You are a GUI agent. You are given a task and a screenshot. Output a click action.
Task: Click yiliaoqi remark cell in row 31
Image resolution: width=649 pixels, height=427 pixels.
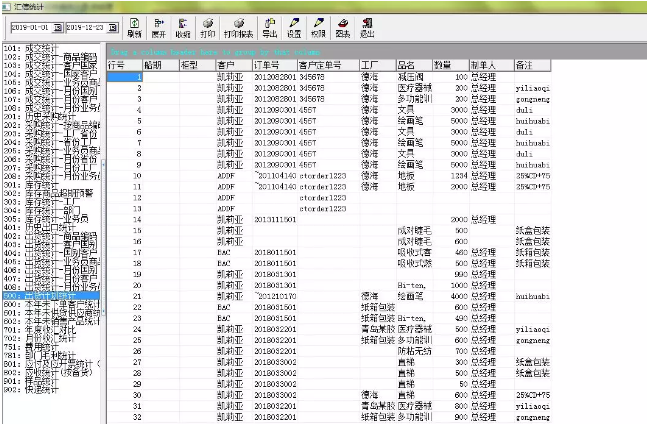coord(533,406)
